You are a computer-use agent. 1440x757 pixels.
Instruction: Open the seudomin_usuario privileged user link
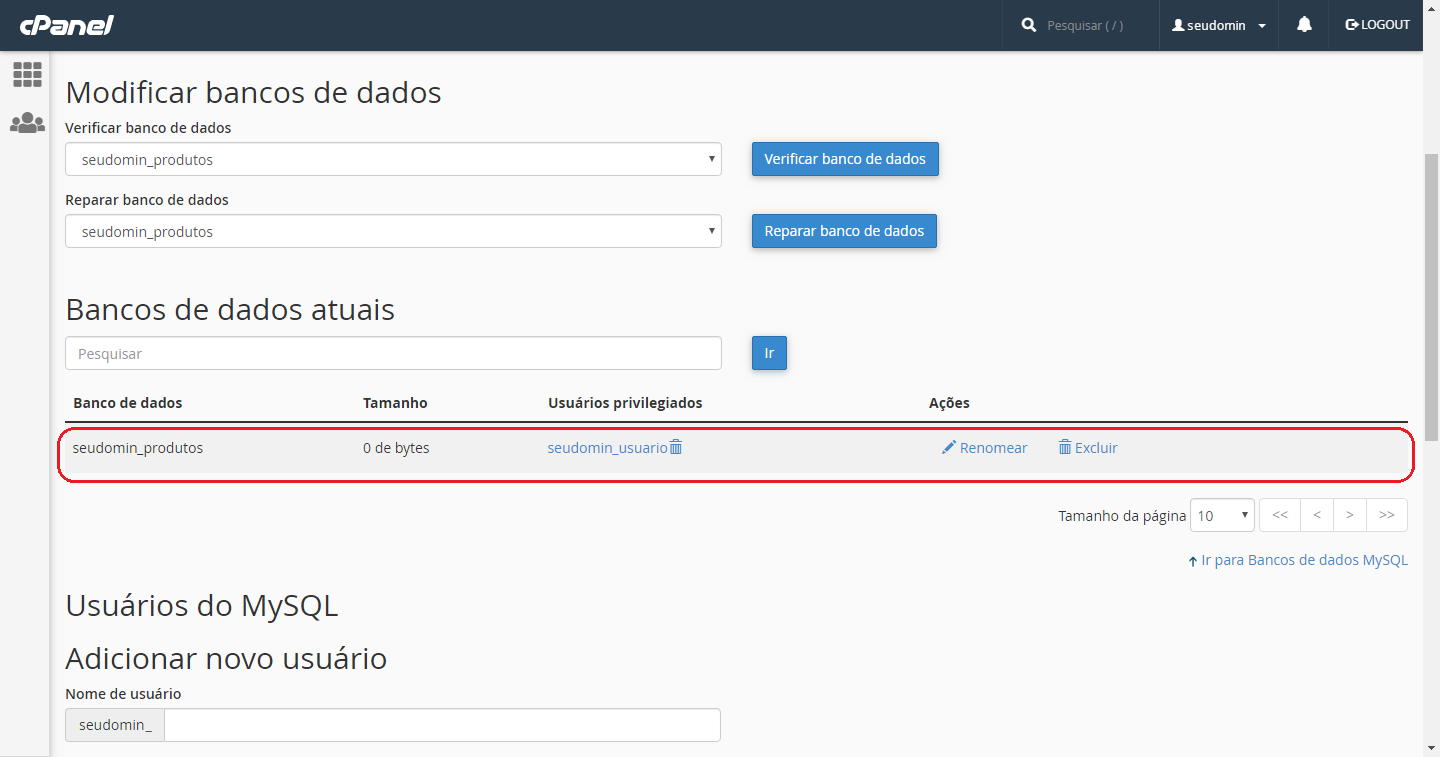[x=607, y=448]
